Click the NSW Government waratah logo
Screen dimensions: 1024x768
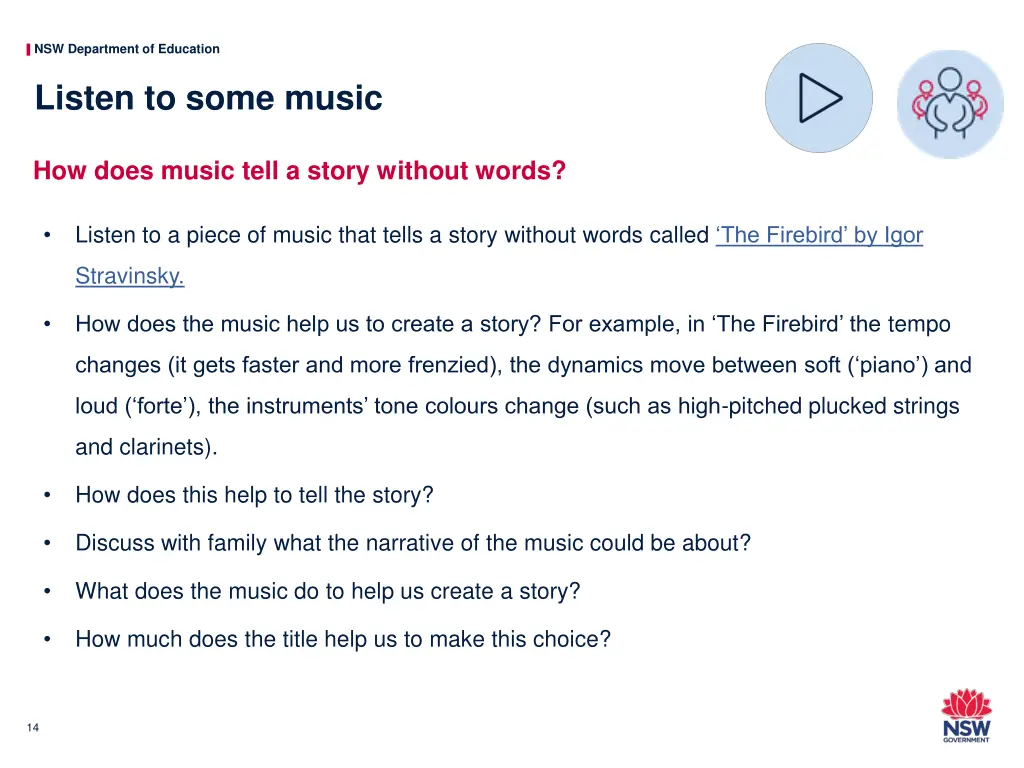click(967, 715)
